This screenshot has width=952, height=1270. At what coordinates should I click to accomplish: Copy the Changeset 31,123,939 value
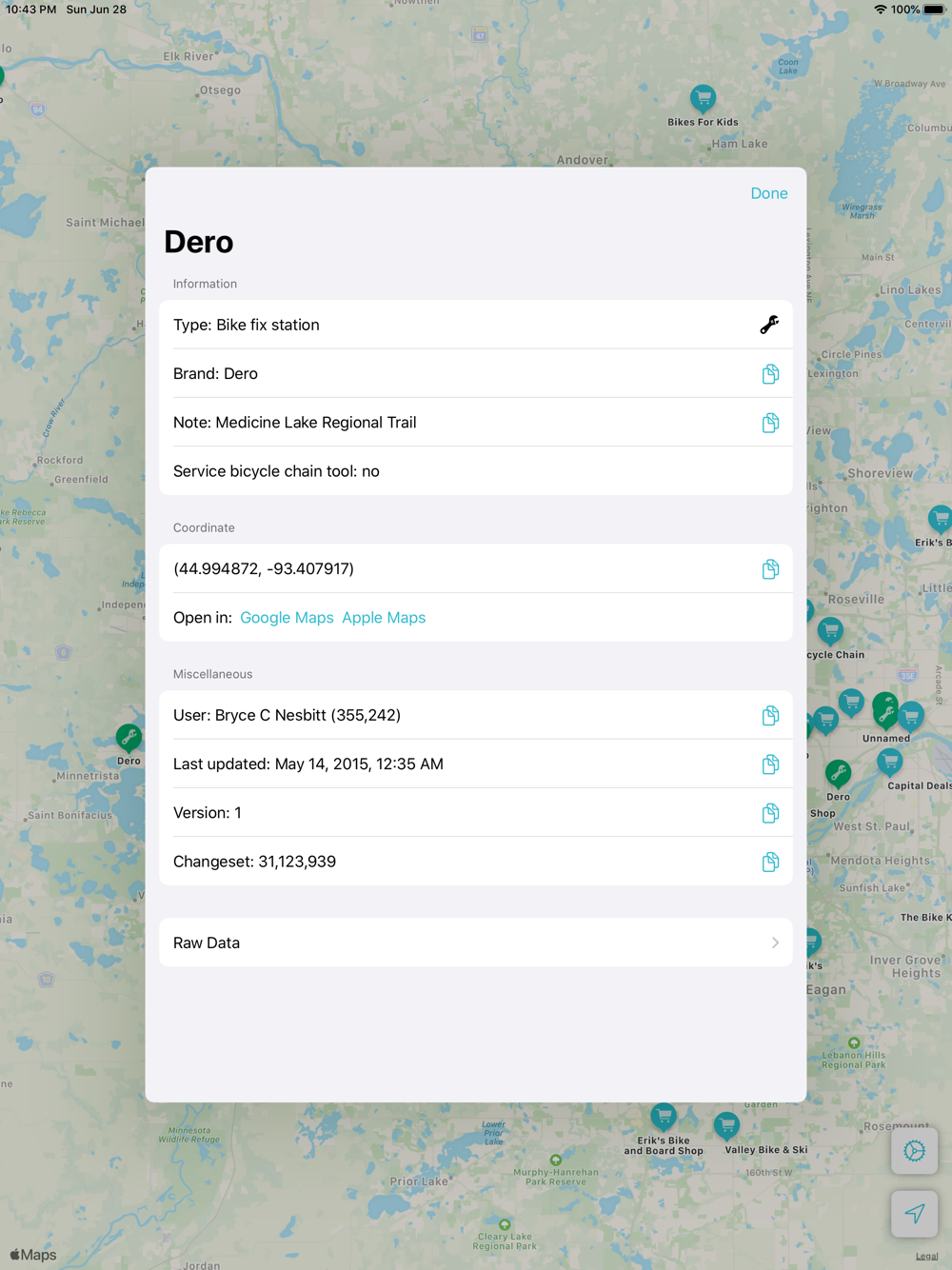pyautogui.click(x=770, y=863)
